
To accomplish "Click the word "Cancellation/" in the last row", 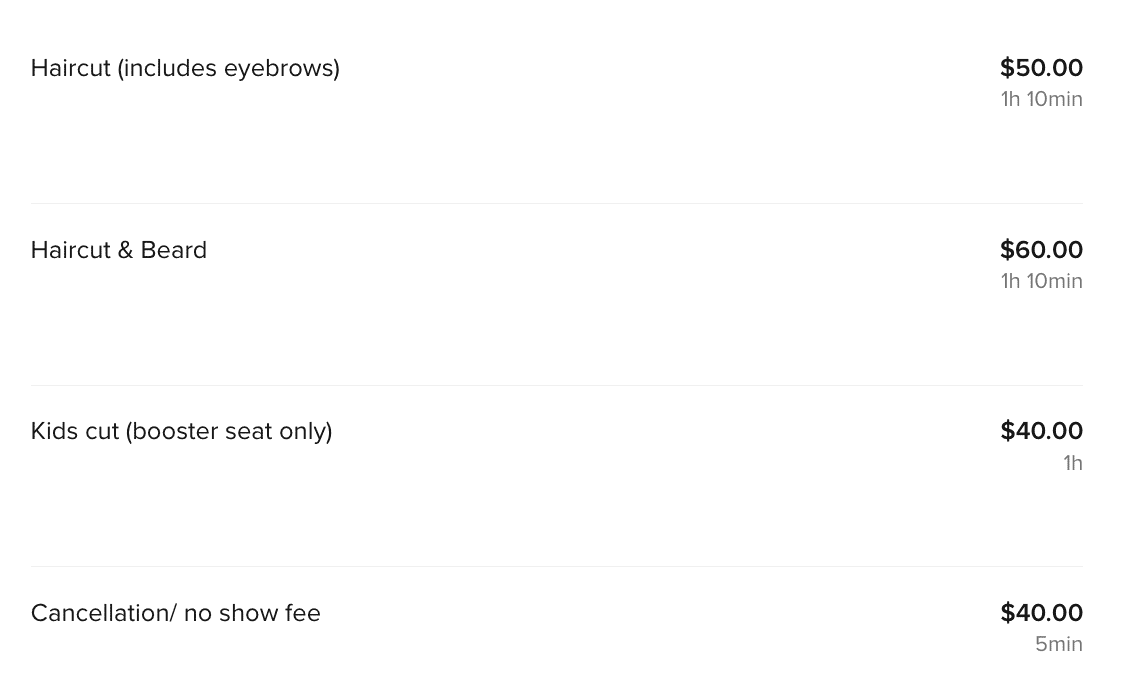I will (x=103, y=613).
